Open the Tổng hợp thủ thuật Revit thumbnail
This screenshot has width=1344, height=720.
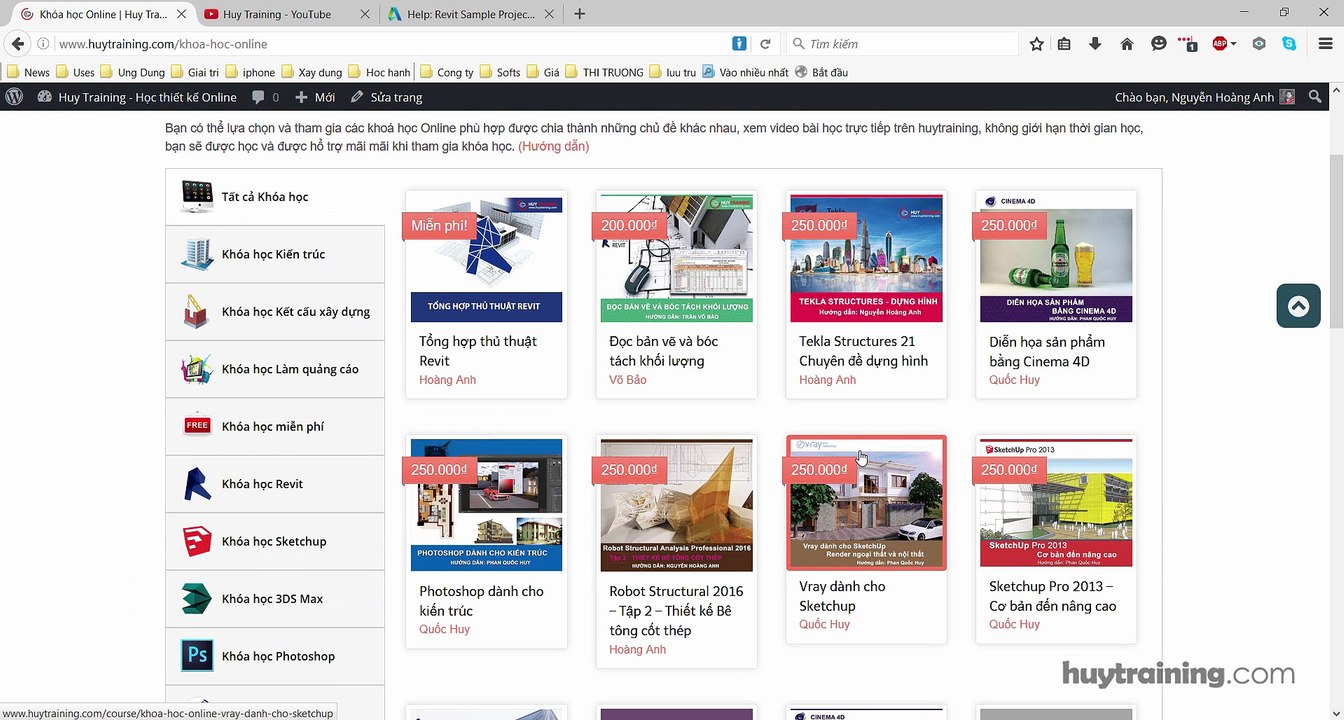pyautogui.click(x=487, y=258)
